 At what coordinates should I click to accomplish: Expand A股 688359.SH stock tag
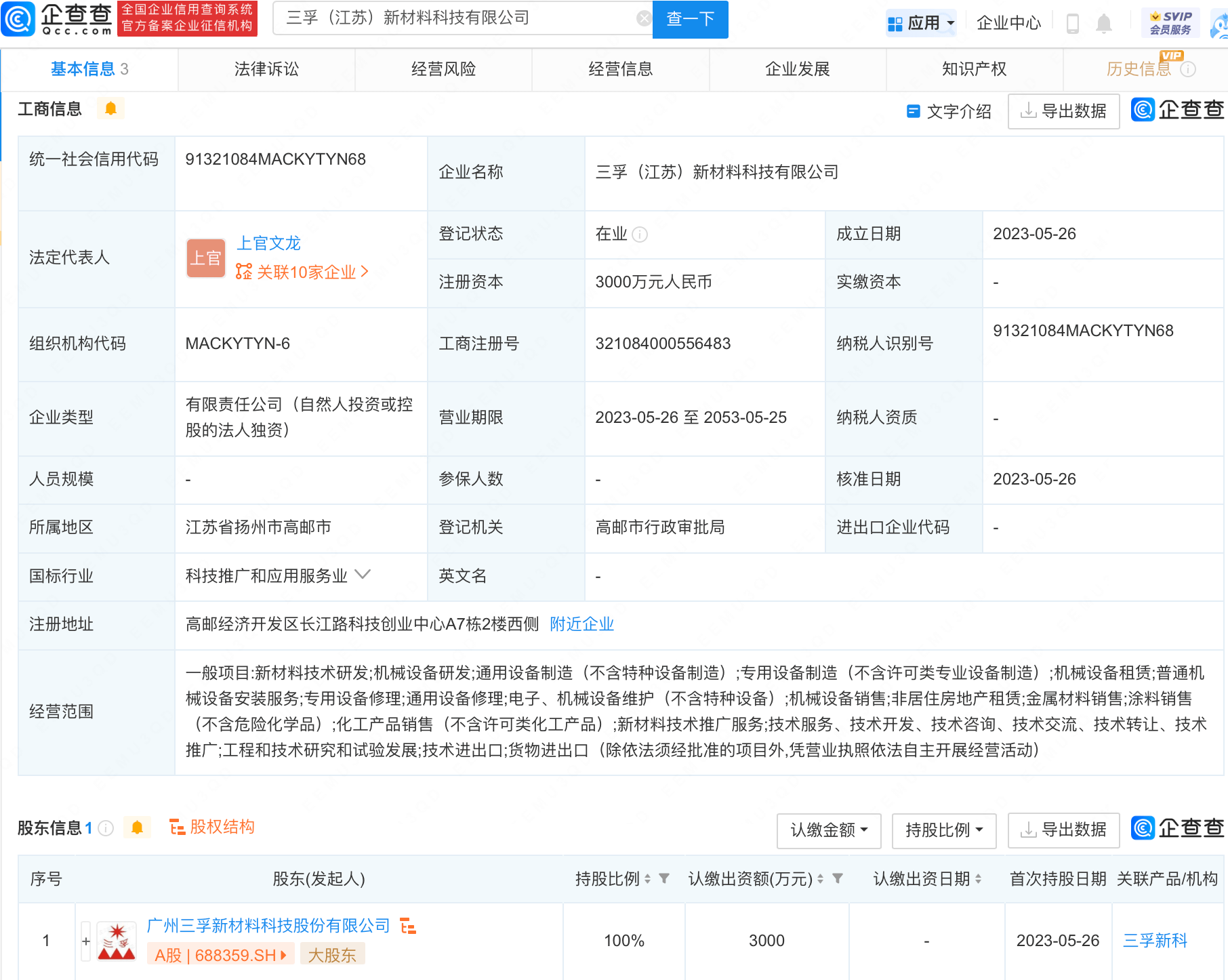(221, 956)
